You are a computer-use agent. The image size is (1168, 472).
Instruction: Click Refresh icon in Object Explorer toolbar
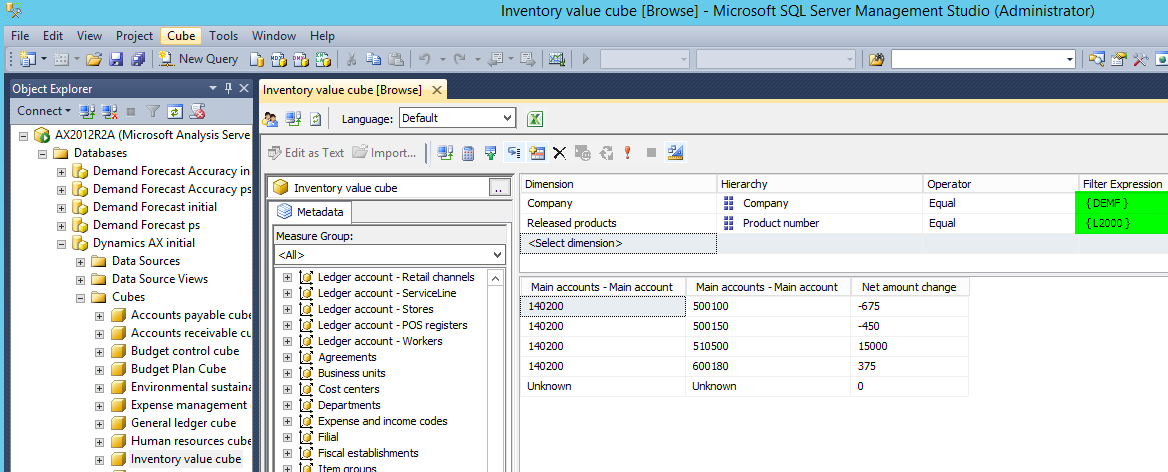pyautogui.click(x=175, y=111)
